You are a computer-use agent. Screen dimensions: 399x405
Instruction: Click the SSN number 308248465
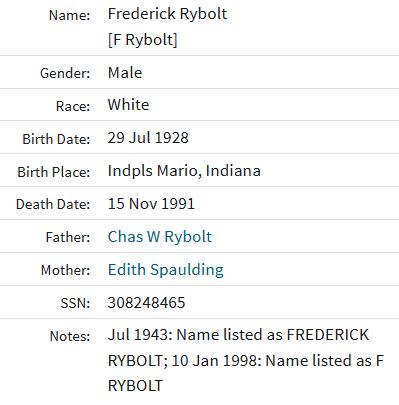click(146, 303)
